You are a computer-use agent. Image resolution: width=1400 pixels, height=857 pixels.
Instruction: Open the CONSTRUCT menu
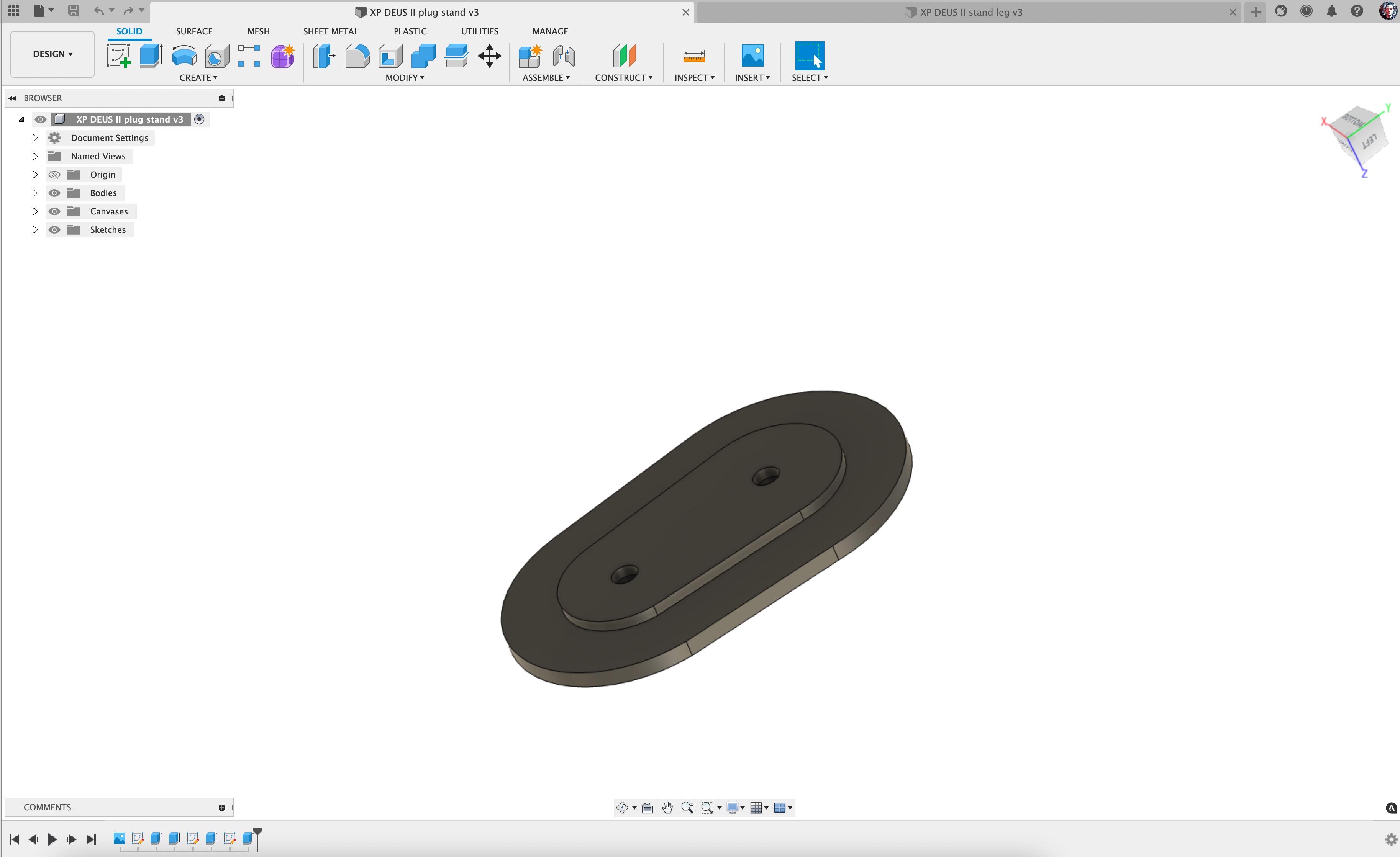(x=623, y=77)
